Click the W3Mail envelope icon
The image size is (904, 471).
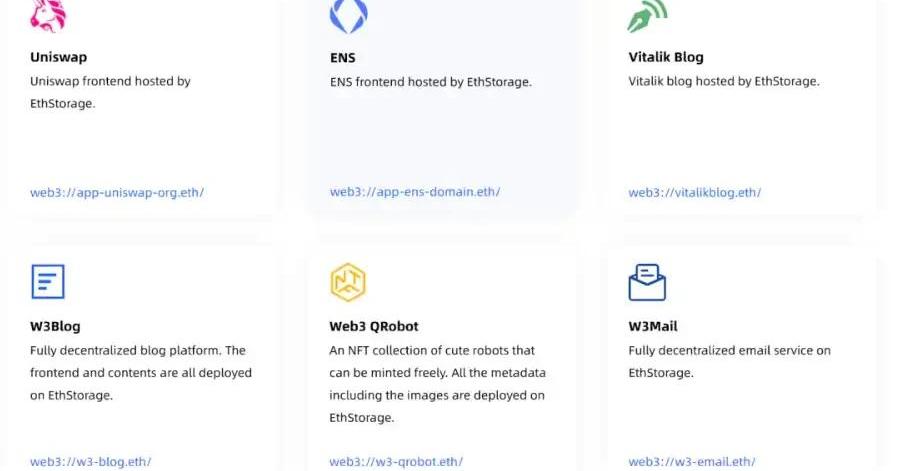pyautogui.click(x=647, y=282)
